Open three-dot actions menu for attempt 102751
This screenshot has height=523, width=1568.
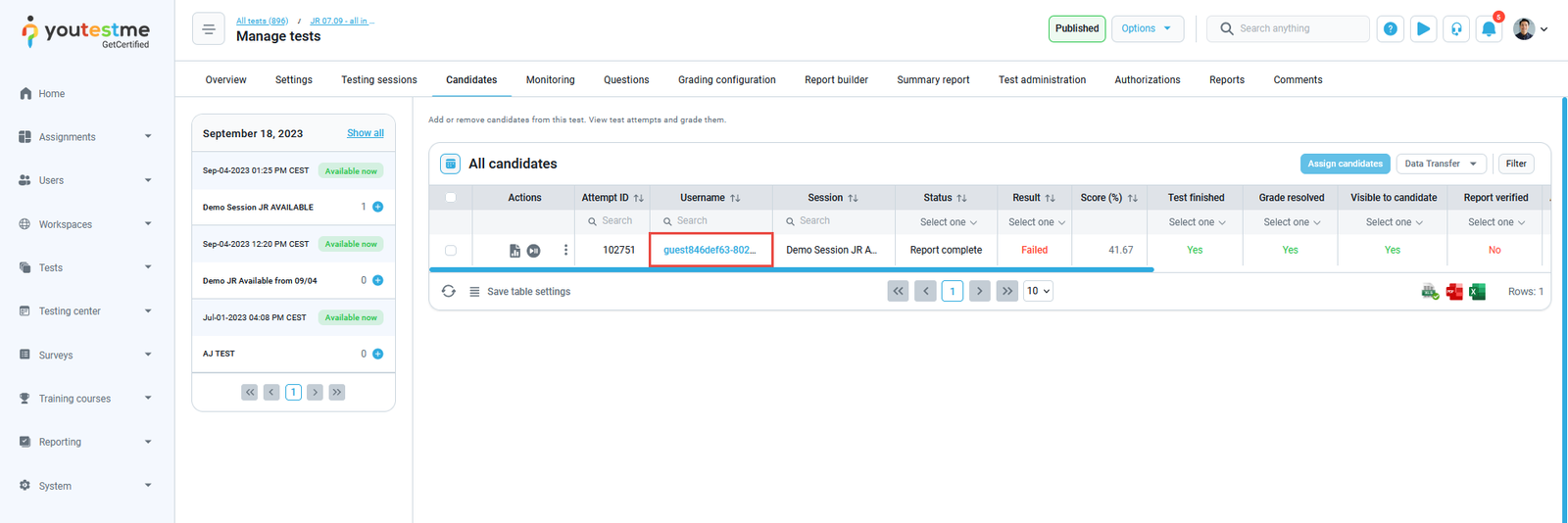click(565, 251)
